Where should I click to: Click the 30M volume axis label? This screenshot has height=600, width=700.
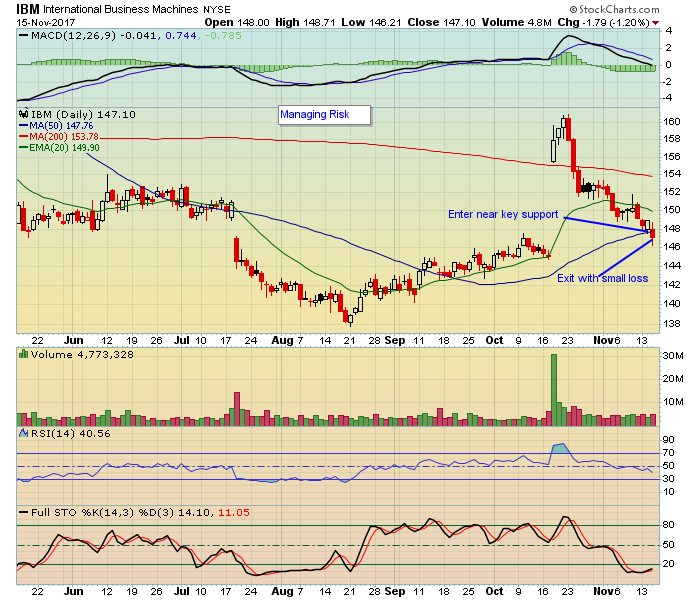pos(673,356)
